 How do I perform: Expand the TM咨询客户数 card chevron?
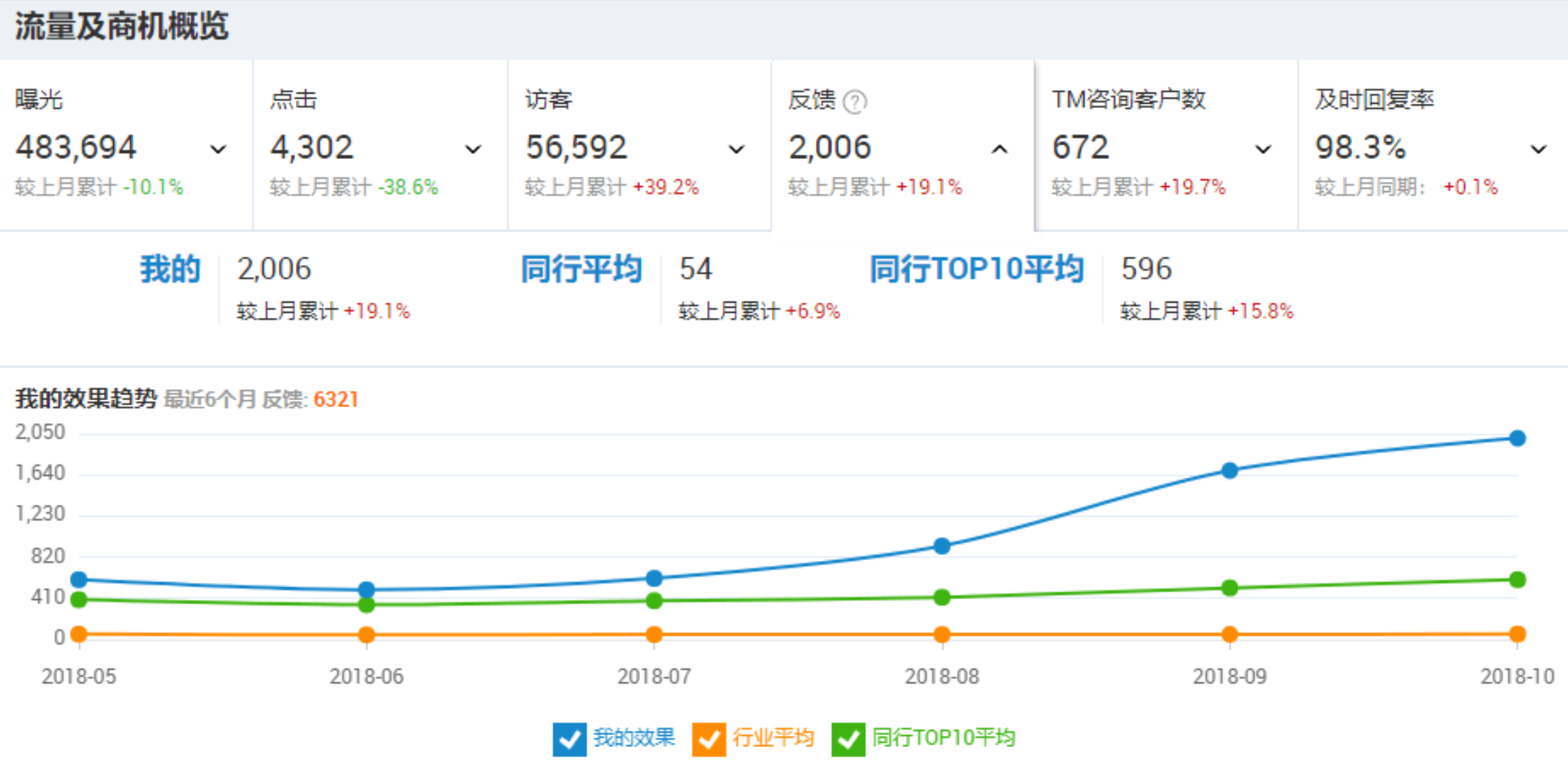pyautogui.click(x=1263, y=149)
